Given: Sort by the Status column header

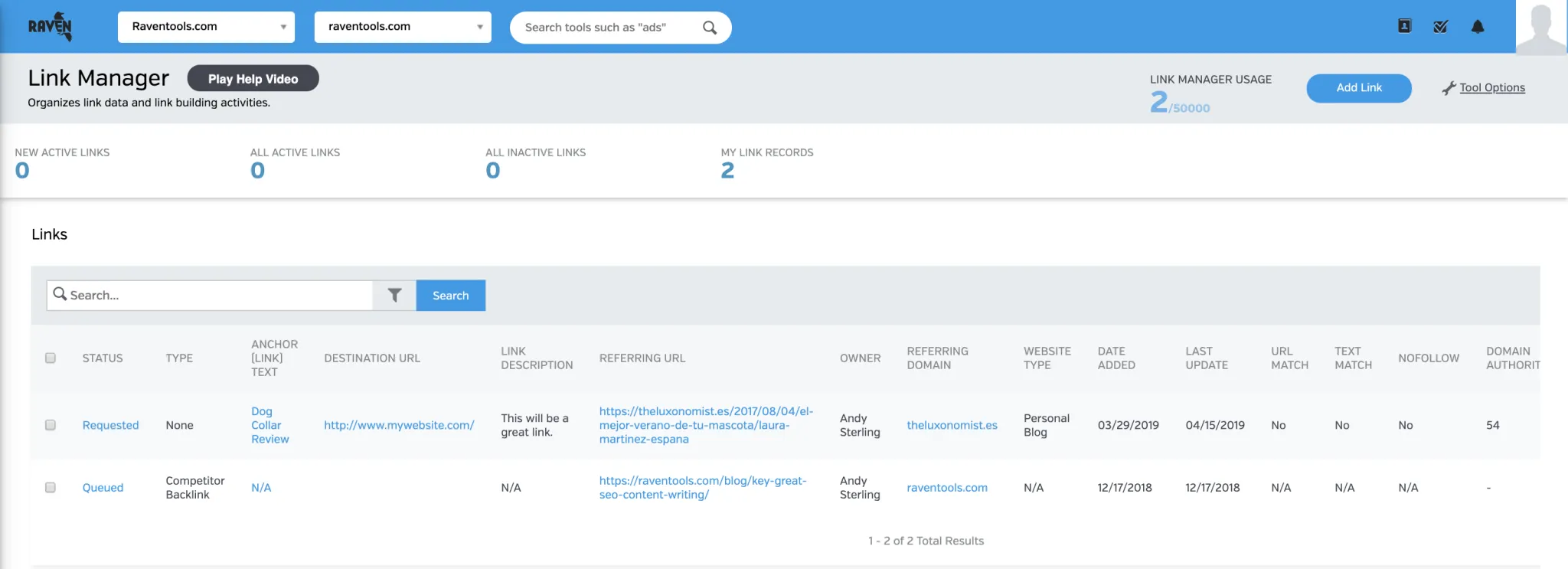Looking at the screenshot, I should click(103, 358).
